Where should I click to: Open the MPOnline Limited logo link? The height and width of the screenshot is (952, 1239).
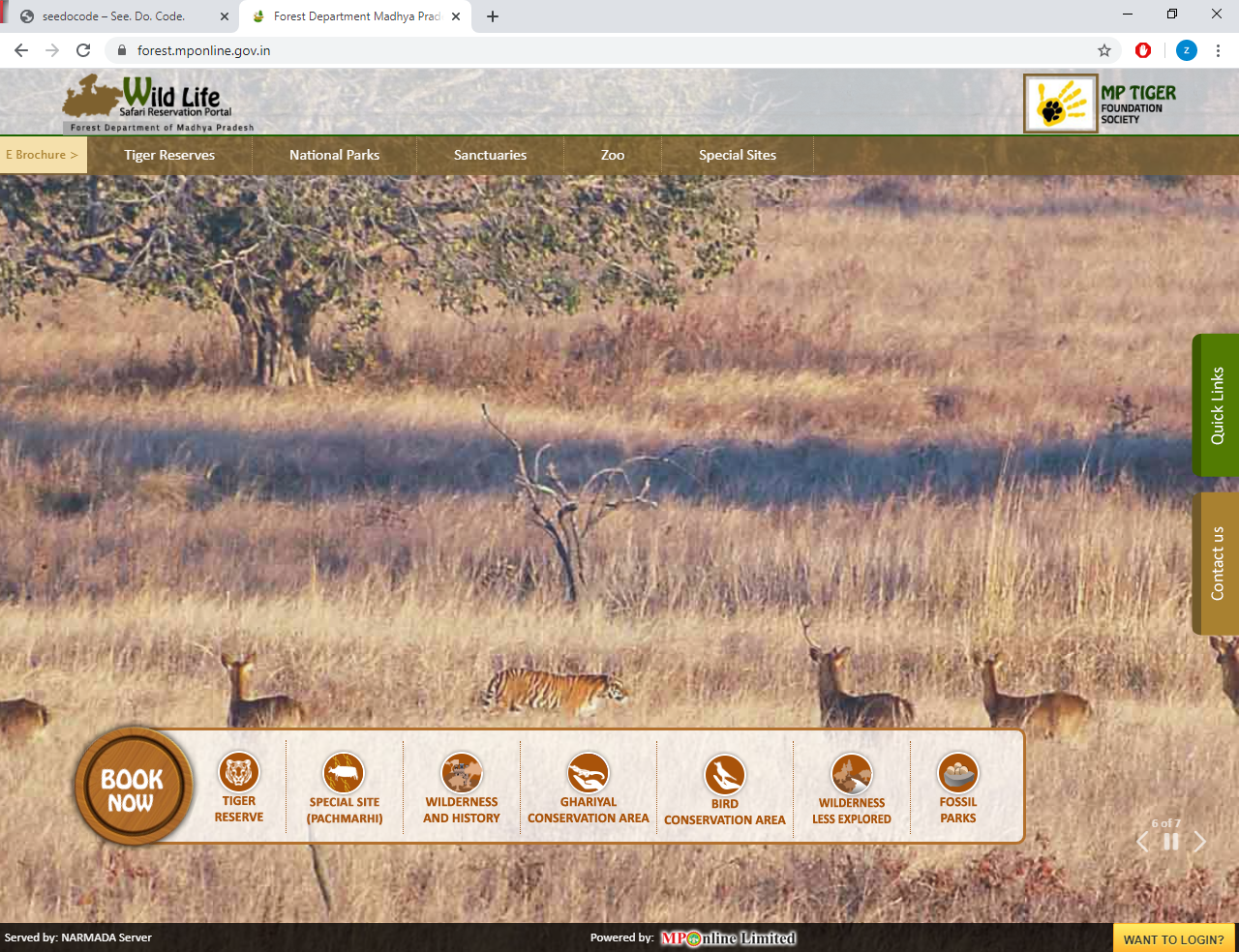[728, 937]
